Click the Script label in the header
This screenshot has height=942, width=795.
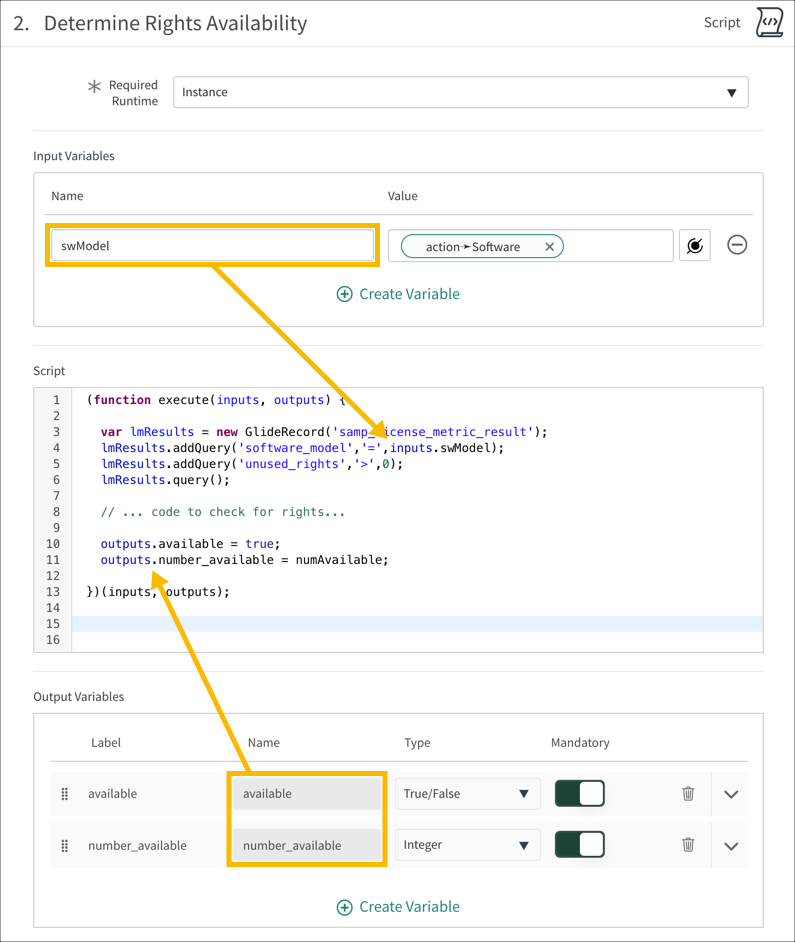(x=722, y=22)
